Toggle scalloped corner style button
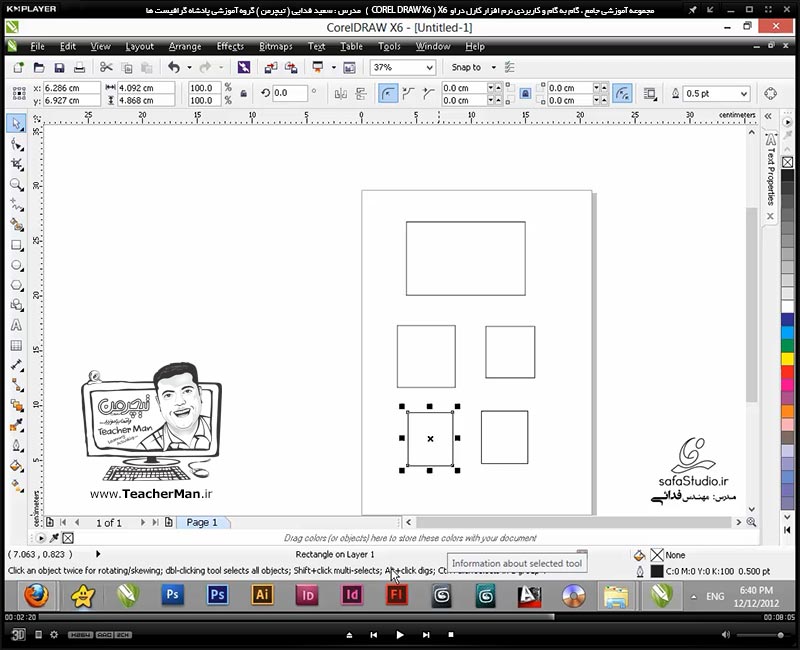The width and height of the screenshot is (800, 650). tap(408, 94)
